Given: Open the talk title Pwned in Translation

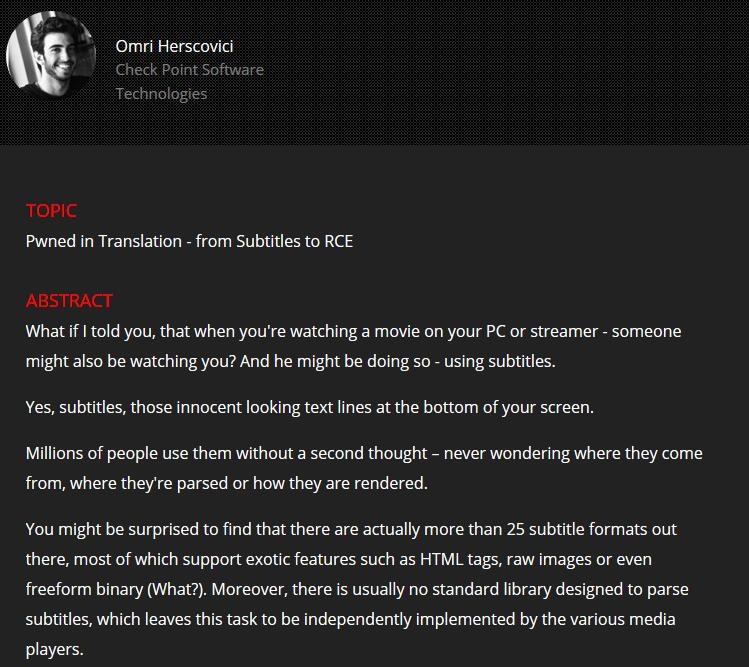Looking at the screenshot, I should (104, 241).
